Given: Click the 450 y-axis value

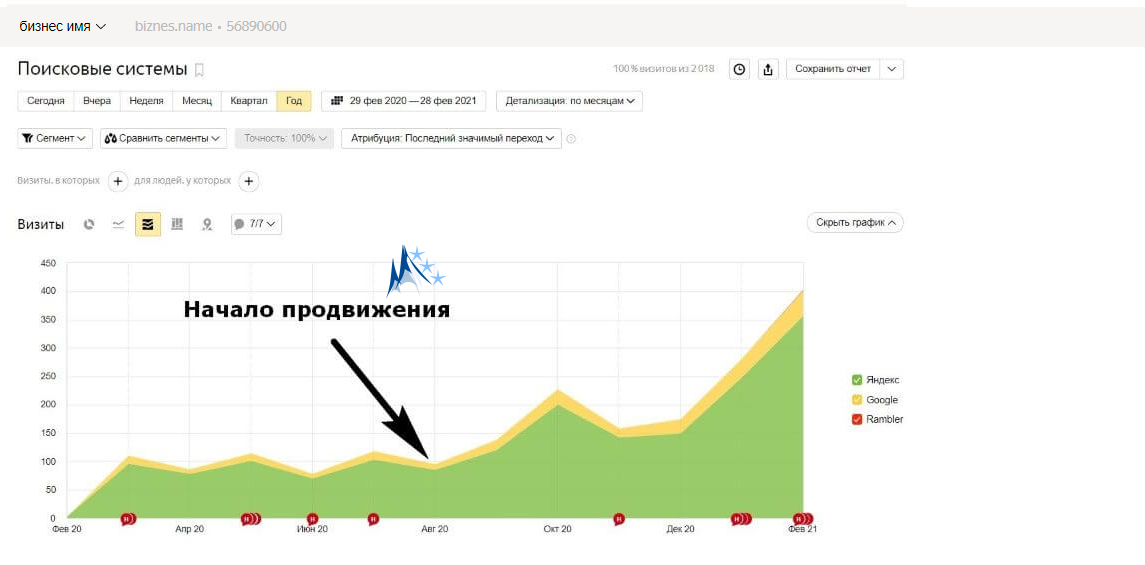Looking at the screenshot, I should 49,264.
